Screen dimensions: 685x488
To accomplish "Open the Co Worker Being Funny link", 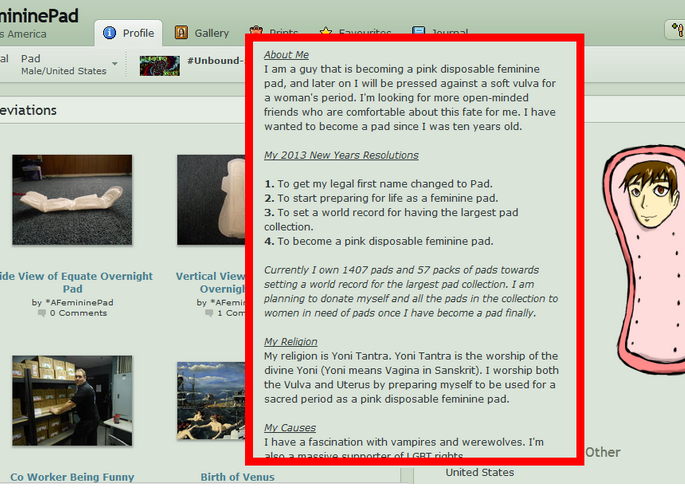I will pos(72,477).
